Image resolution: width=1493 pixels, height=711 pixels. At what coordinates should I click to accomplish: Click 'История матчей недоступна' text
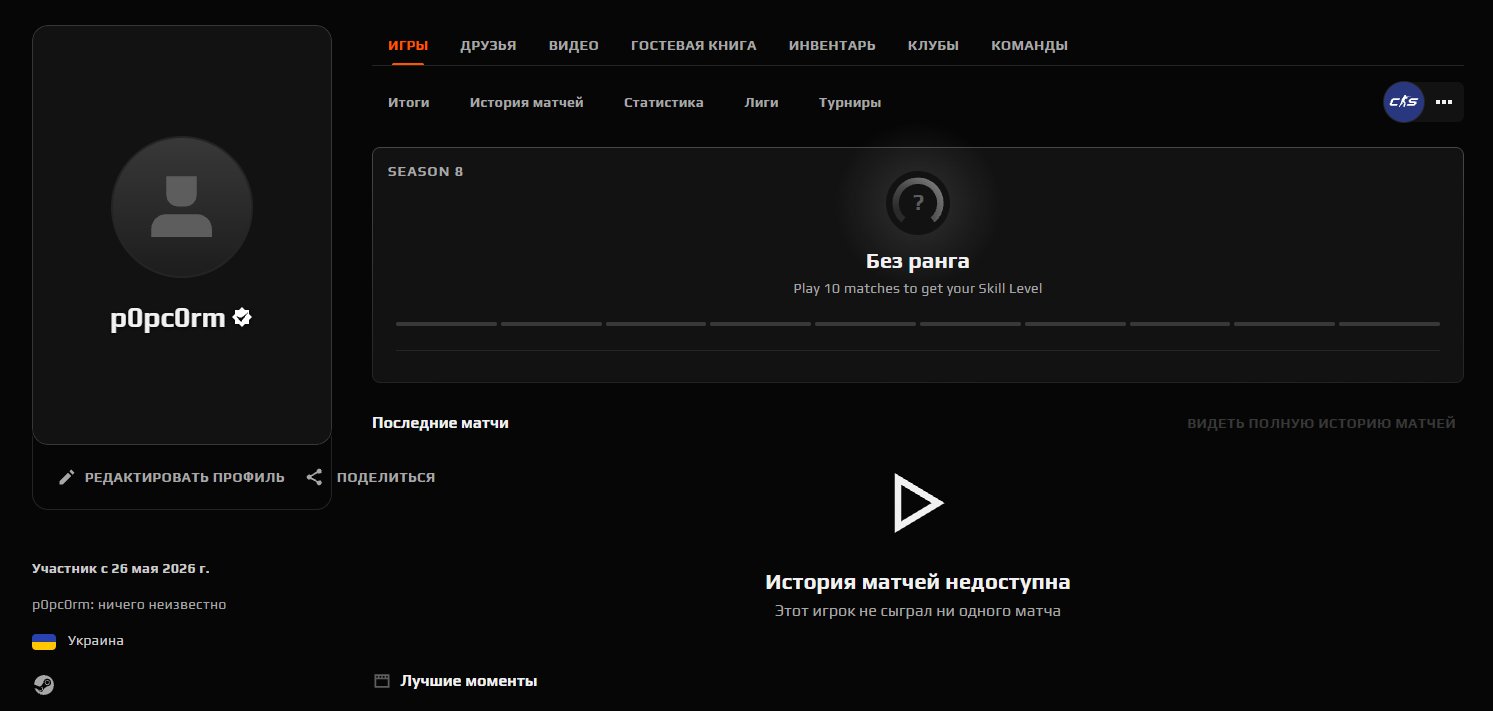click(x=918, y=582)
